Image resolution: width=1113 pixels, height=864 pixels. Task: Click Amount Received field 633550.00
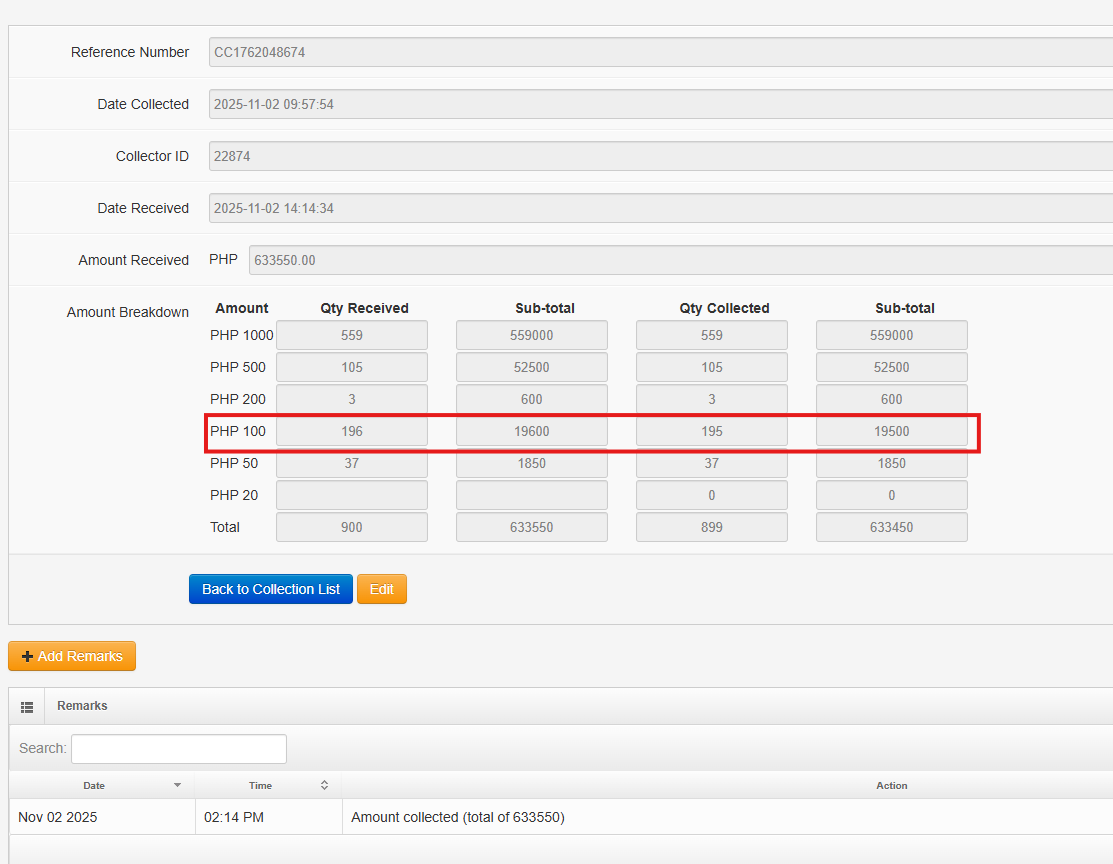tap(681, 260)
